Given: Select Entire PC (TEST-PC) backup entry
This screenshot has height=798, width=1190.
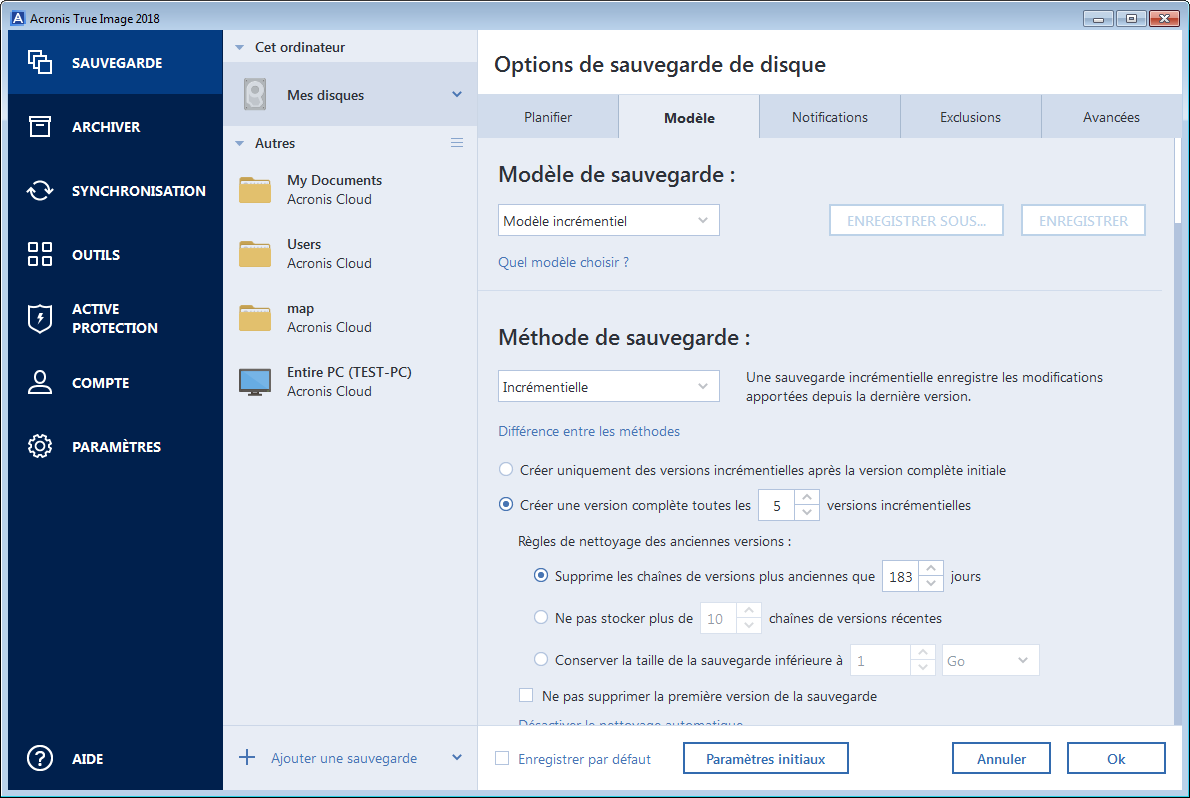Looking at the screenshot, I should [350, 382].
